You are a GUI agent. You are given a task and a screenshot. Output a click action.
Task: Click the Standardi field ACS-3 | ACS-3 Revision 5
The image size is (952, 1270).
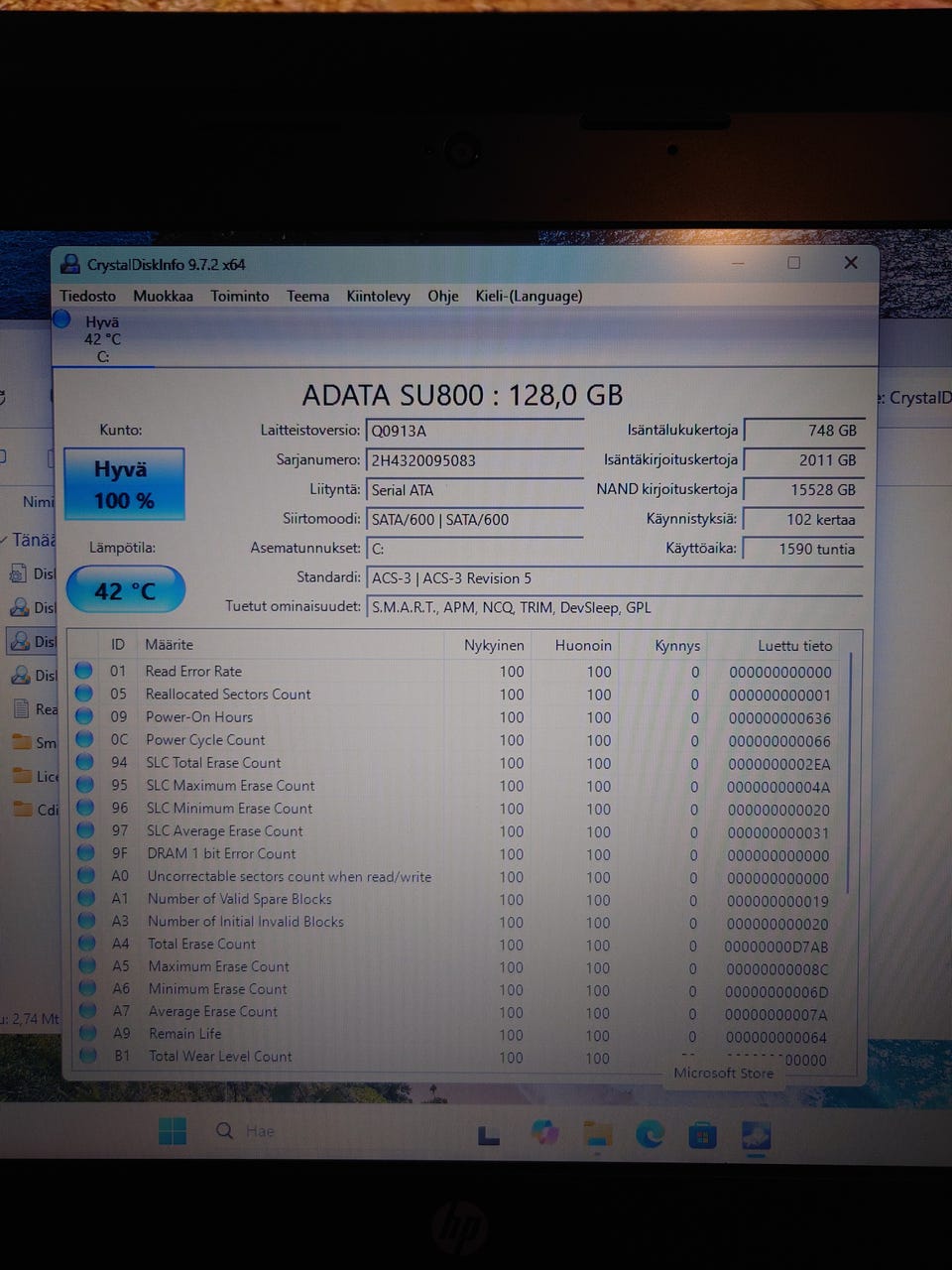pos(614,578)
